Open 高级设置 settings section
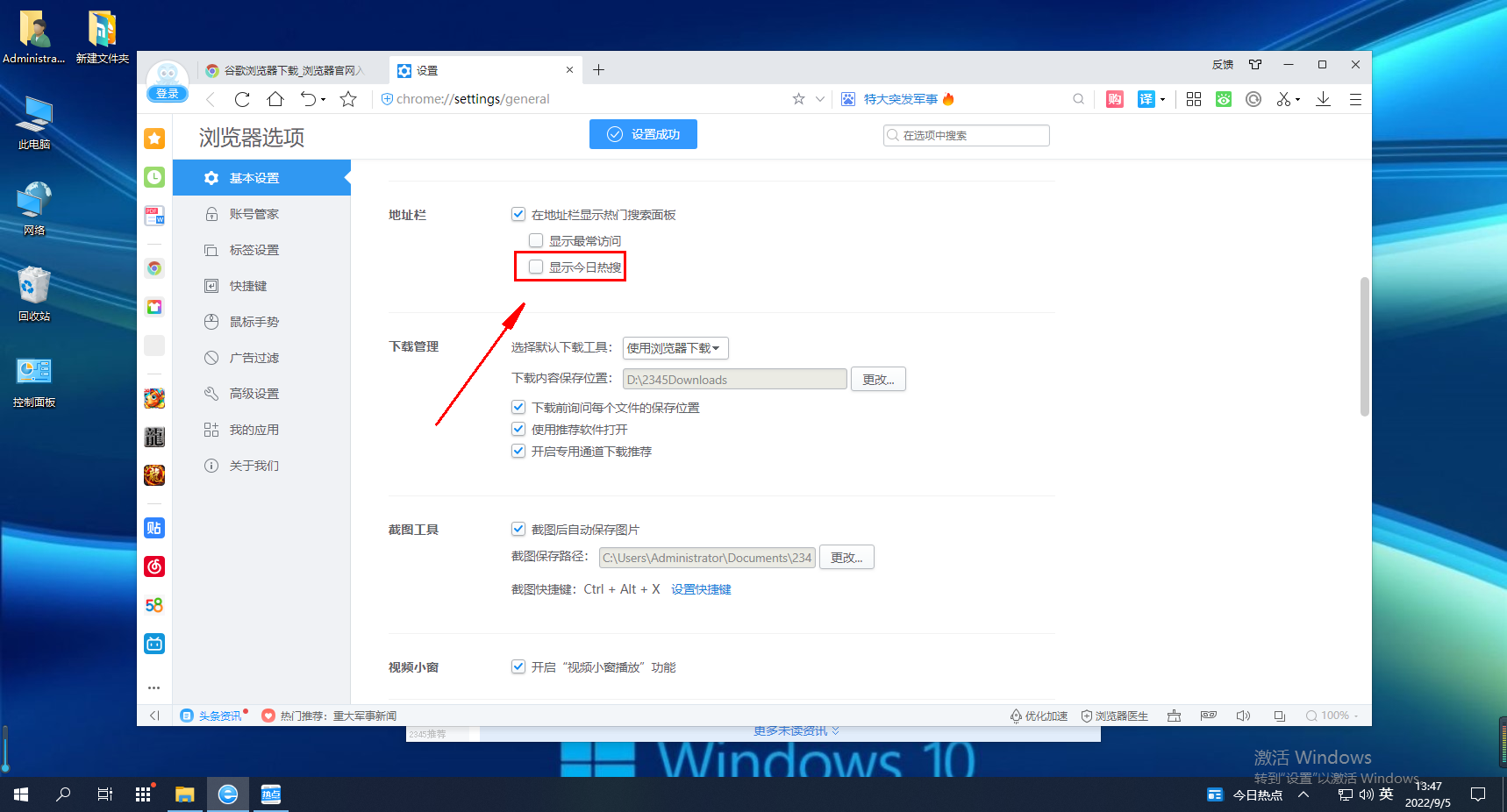Screen dimensions: 1507x812 [x=261, y=394]
